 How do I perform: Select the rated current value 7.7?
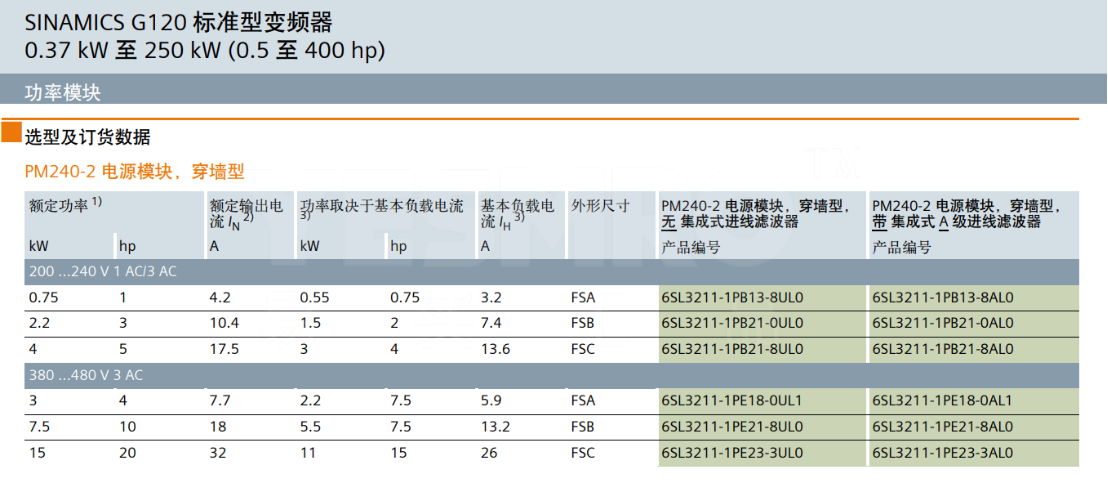click(219, 401)
